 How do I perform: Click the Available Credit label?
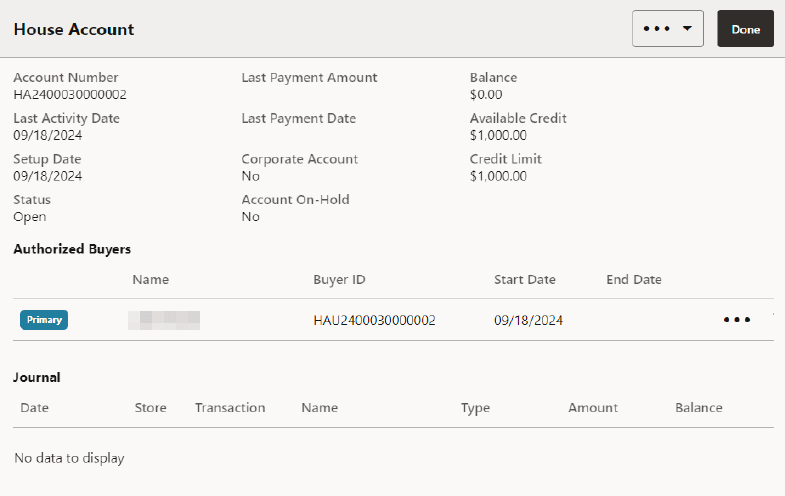518,118
